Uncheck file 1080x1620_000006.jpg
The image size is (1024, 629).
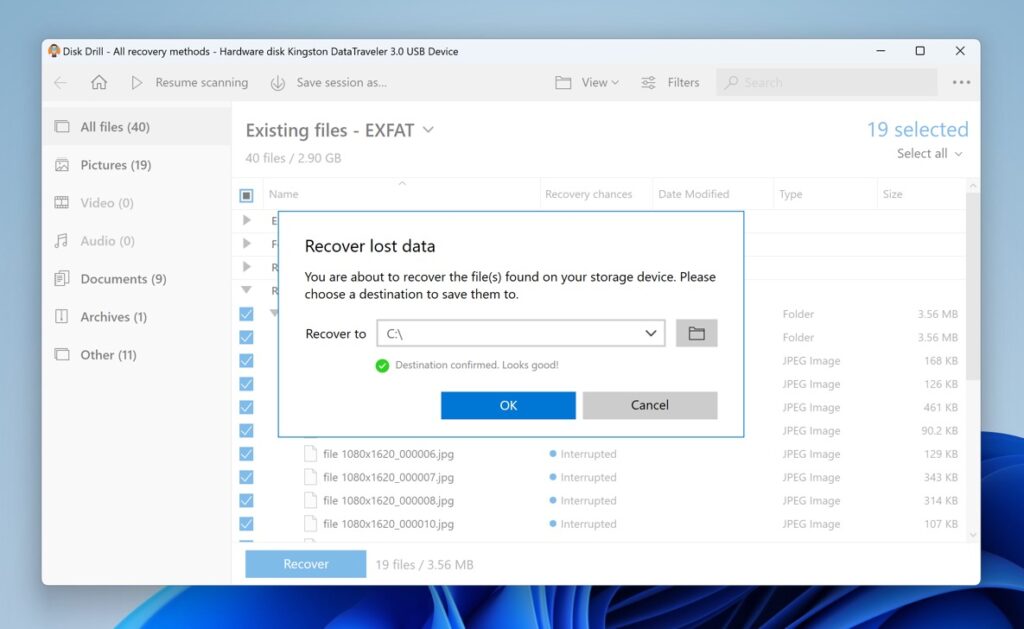(x=246, y=453)
